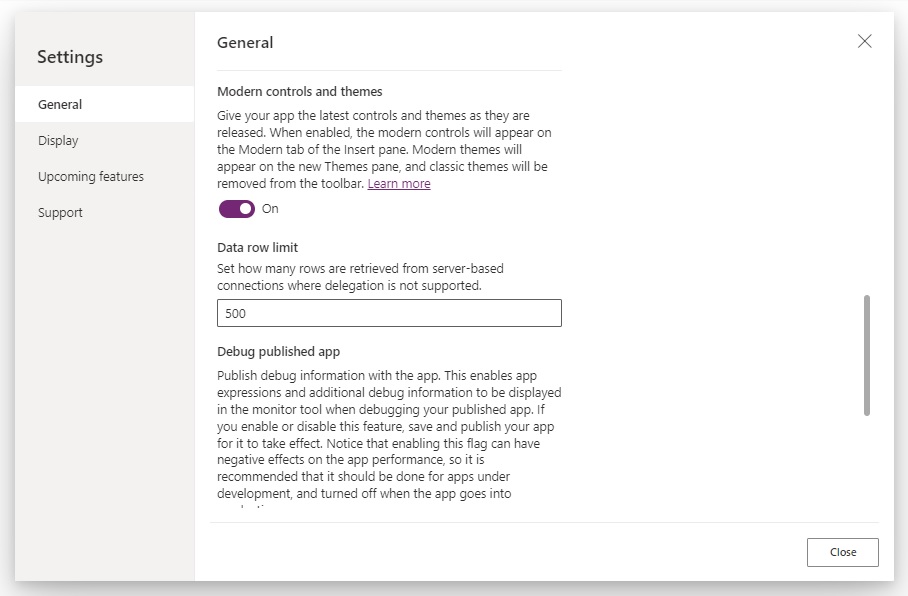This screenshot has height=596, width=908.
Task: Click the Debug published app heading
Action: click(280, 353)
